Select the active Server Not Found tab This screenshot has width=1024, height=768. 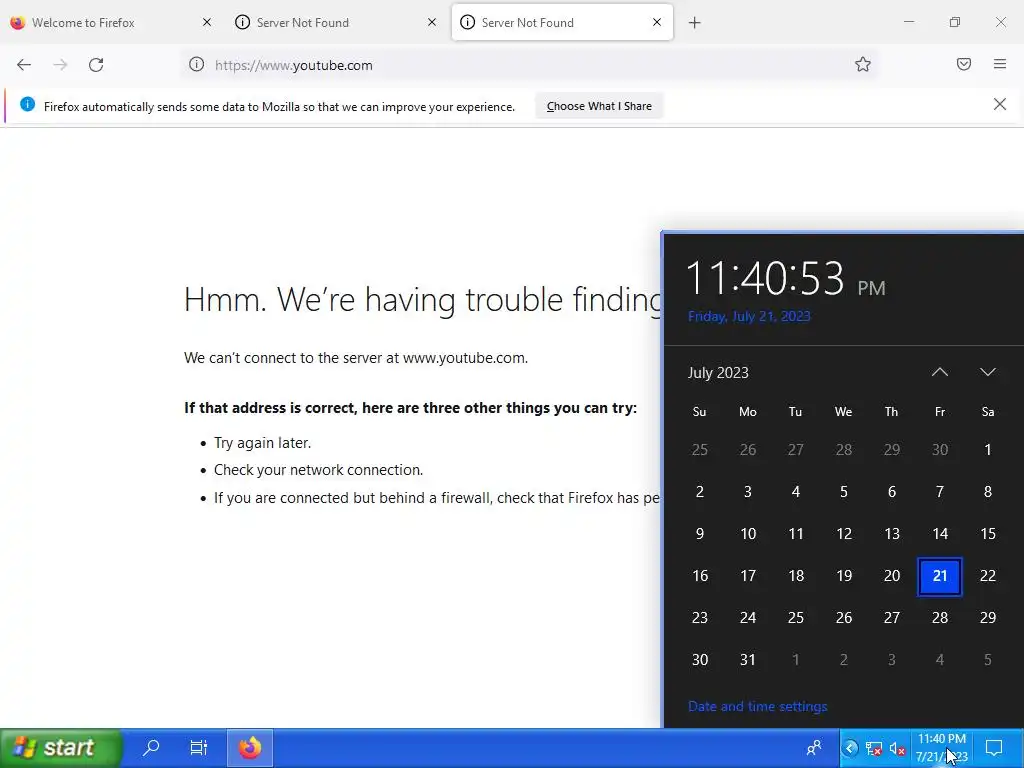[x=562, y=22]
